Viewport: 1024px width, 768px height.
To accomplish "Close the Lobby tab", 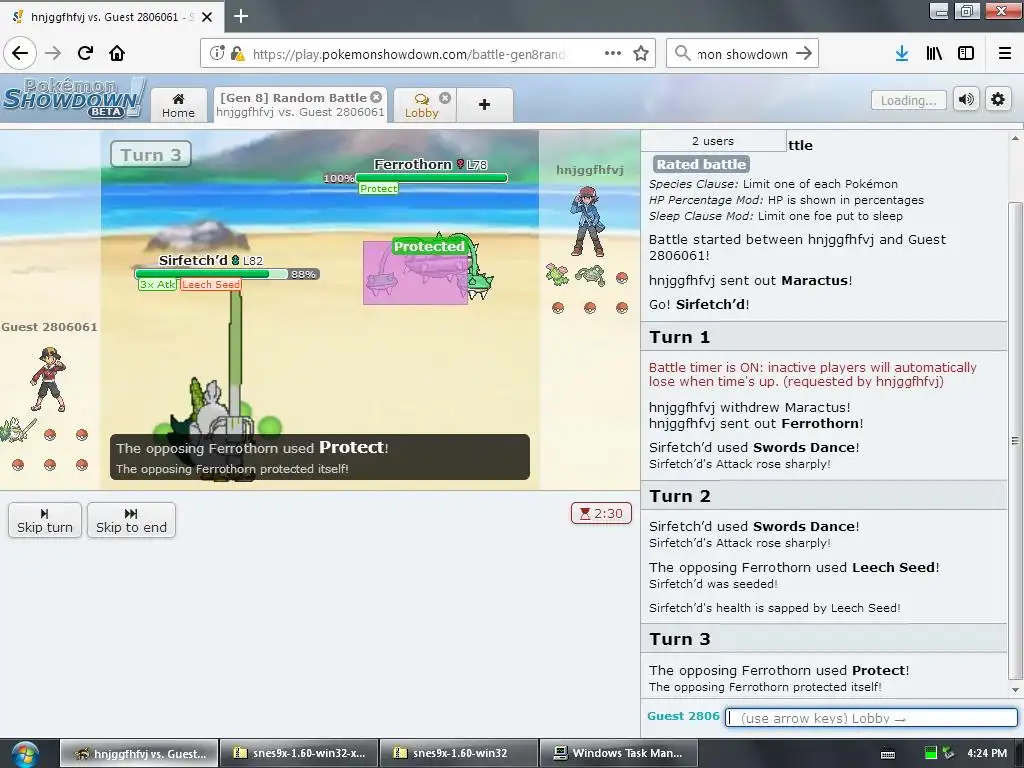I will click(445, 98).
